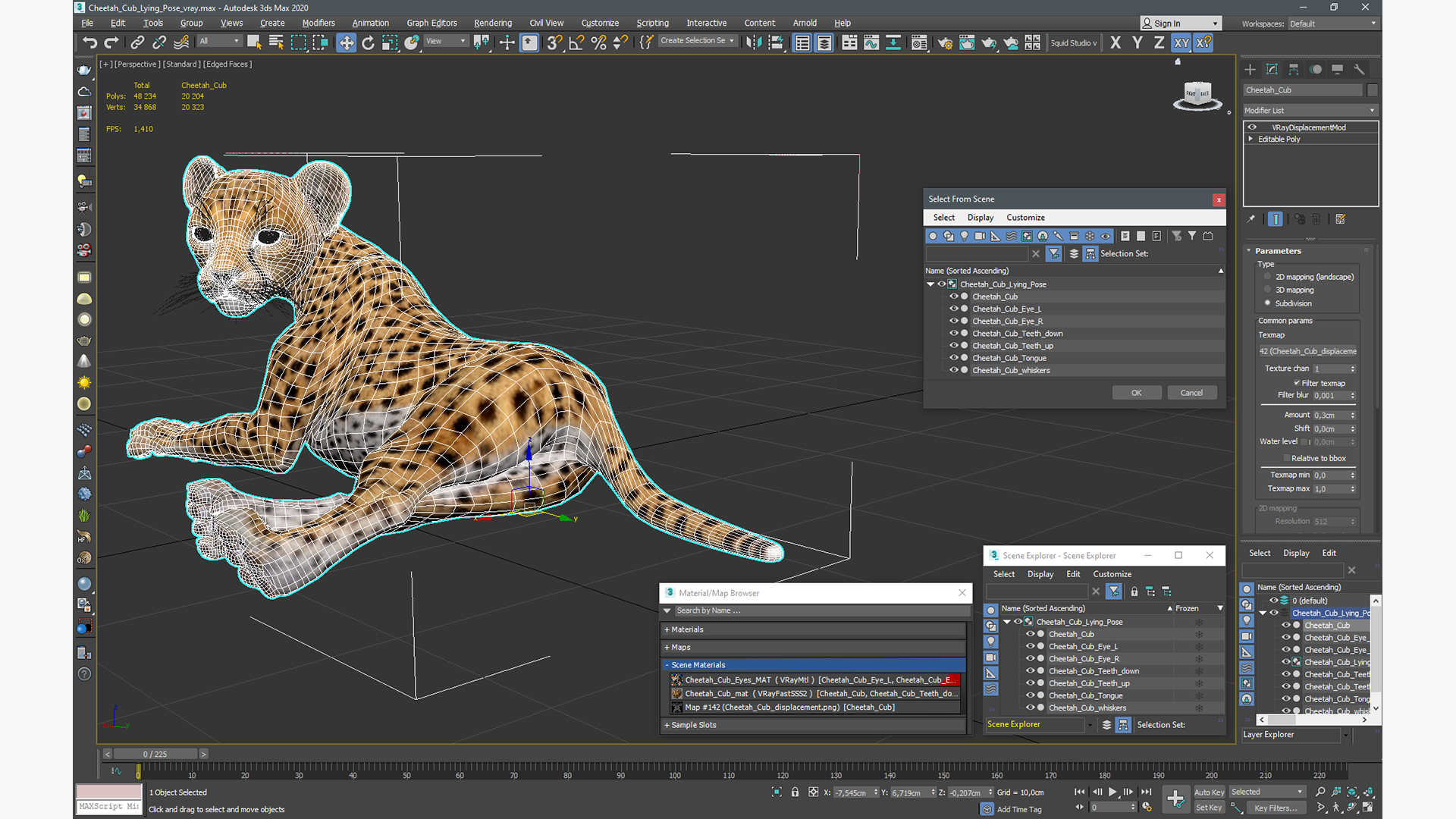Open the View coordinate system dropdown
This screenshot has width=1456, height=819.
click(x=446, y=41)
